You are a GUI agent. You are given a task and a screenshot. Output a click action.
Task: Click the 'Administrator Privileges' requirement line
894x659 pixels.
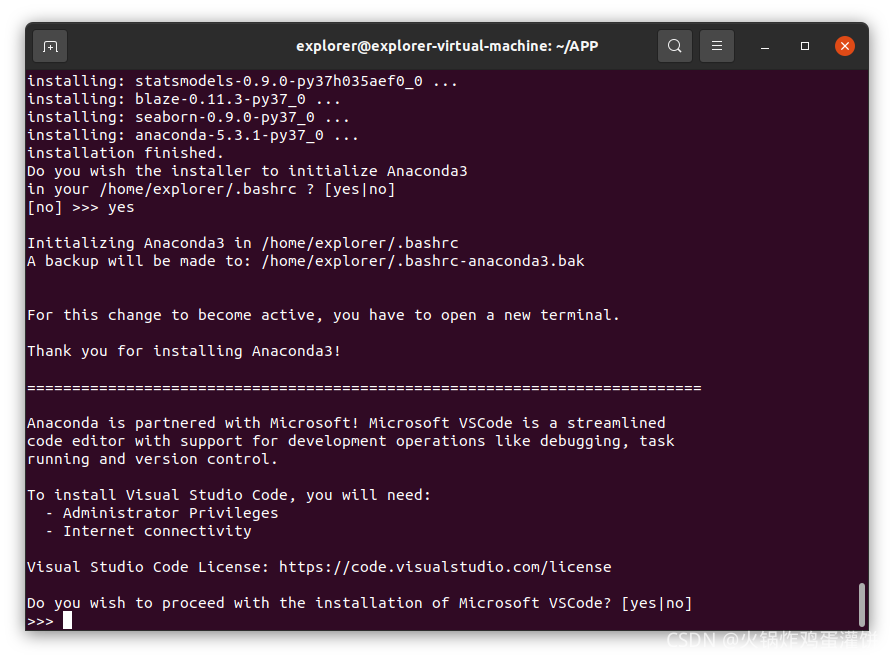click(162, 513)
